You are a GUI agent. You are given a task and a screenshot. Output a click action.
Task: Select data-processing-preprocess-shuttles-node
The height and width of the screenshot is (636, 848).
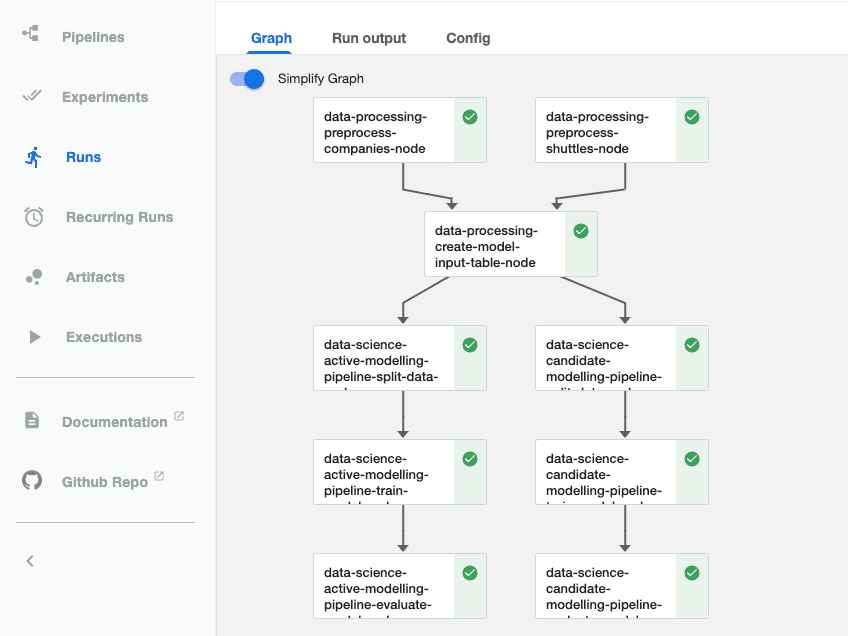tap(621, 130)
